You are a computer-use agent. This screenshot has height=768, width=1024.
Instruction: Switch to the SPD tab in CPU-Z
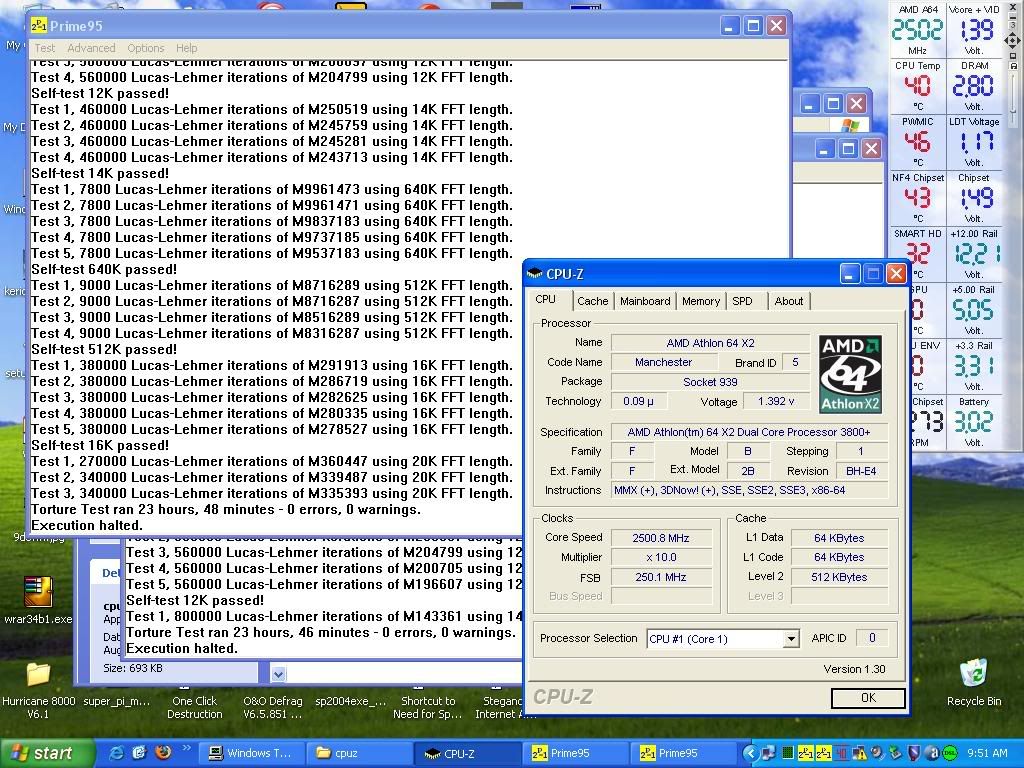[742, 301]
